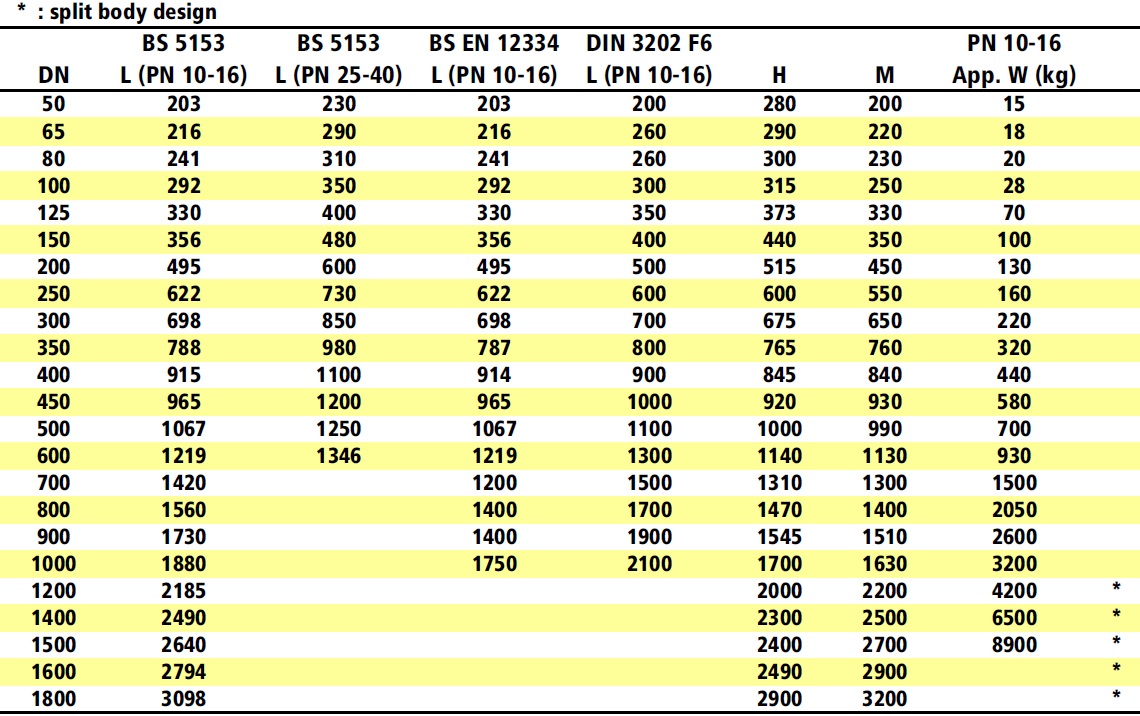Click the weight 580 in DN 450 row
The width and height of the screenshot is (1140, 716).
click(1014, 401)
